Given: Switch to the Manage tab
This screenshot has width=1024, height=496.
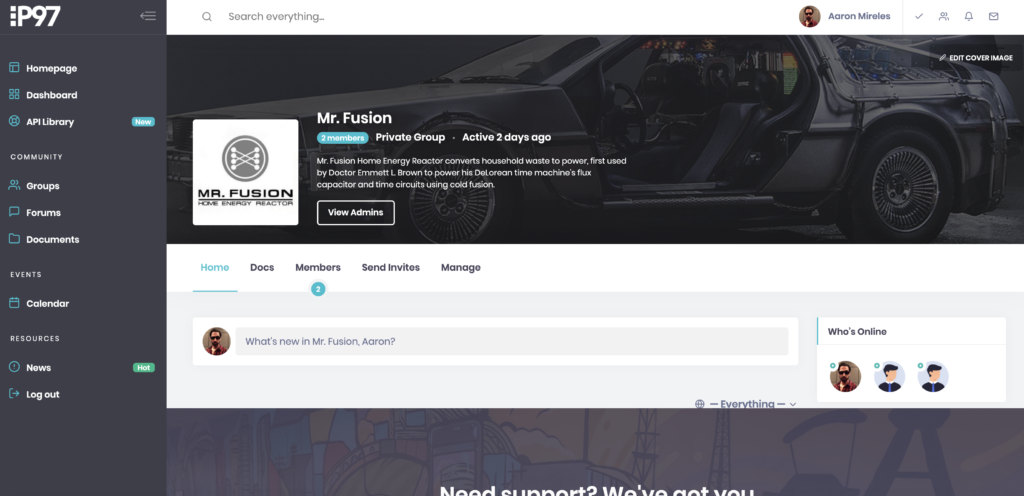Looking at the screenshot, I should [460, 268].
